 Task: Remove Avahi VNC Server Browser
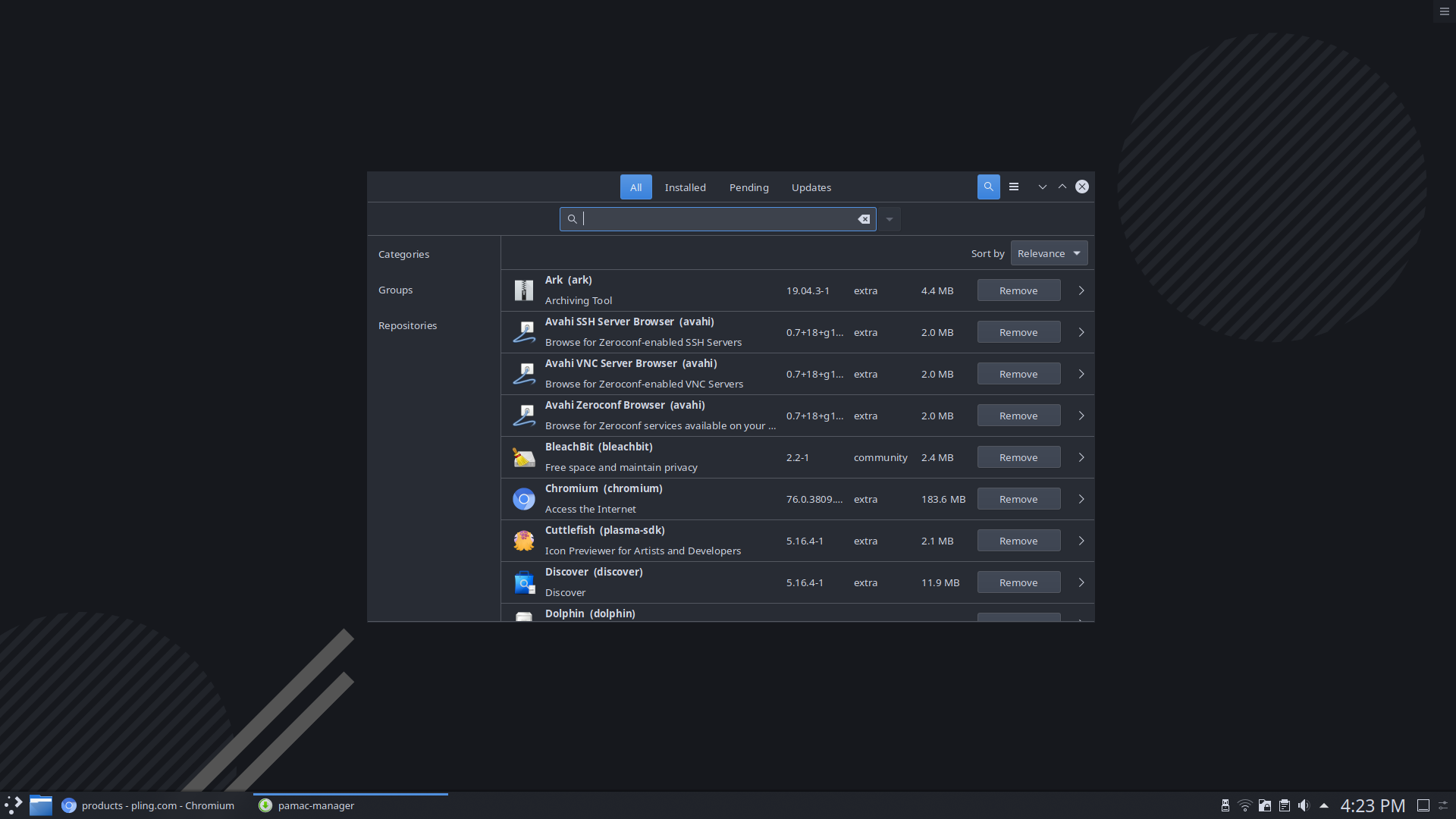pos(1018,374)
